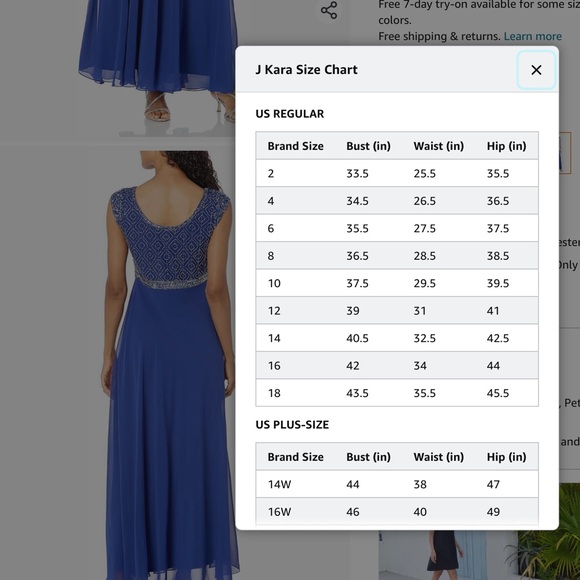Click hip value 42.5 for size 14
The image size is (580, 580).
tap(498, 338)
